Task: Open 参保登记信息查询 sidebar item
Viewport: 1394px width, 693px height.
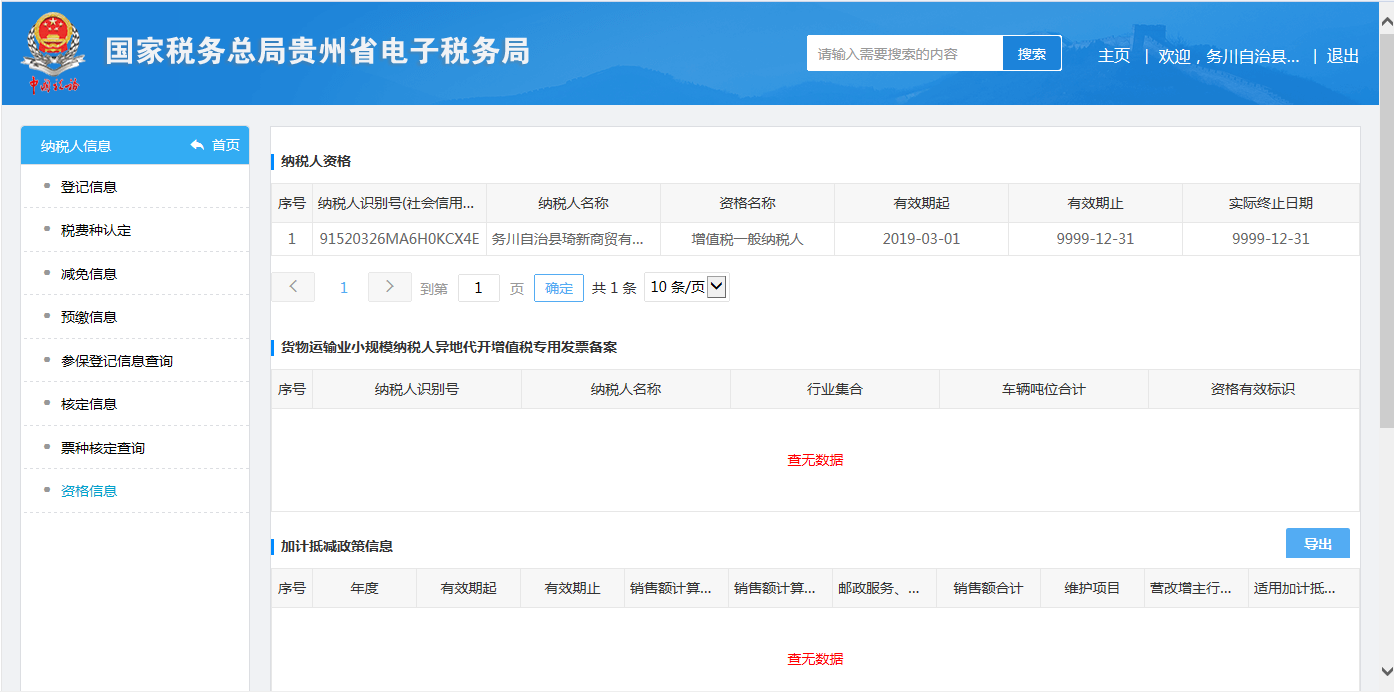Action: (x=117, y=361)
